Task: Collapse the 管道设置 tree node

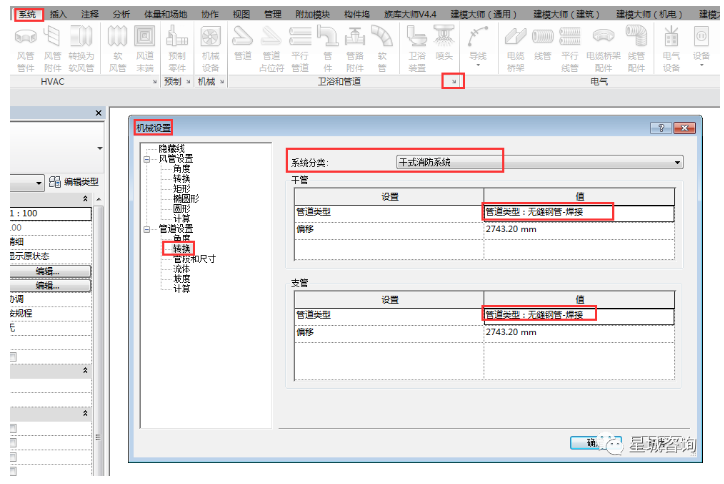Action: click(x=147, y=229)
